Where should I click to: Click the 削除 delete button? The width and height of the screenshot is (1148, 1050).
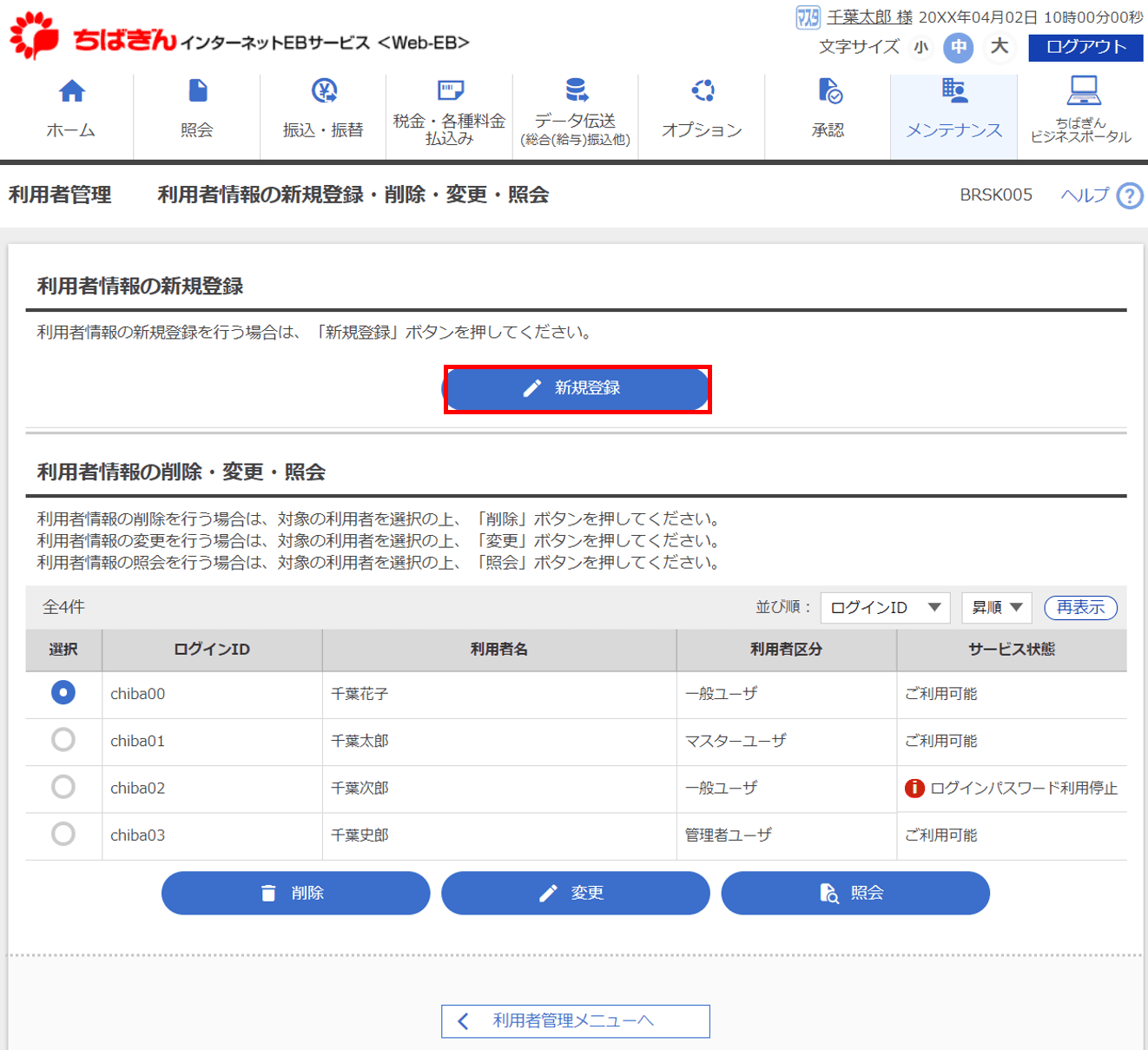pyautogui.click(x=295, y=893)
